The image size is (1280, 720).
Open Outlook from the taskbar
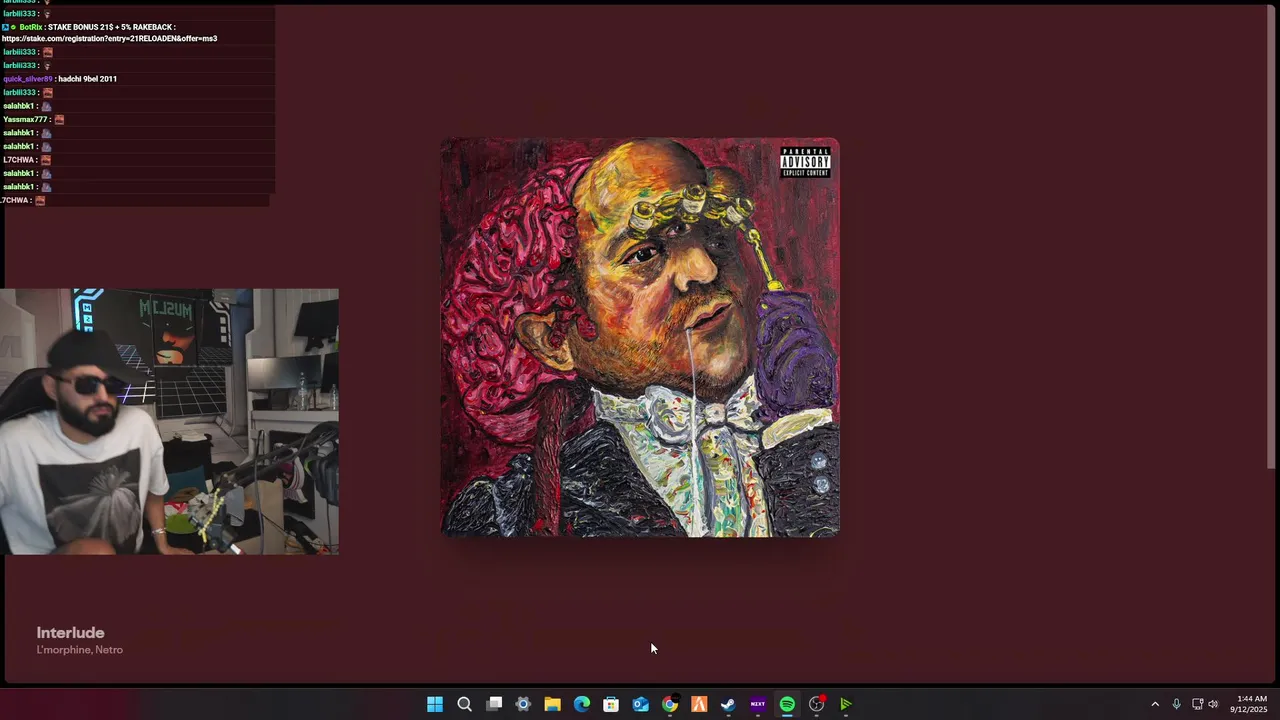tap(640, 704)
